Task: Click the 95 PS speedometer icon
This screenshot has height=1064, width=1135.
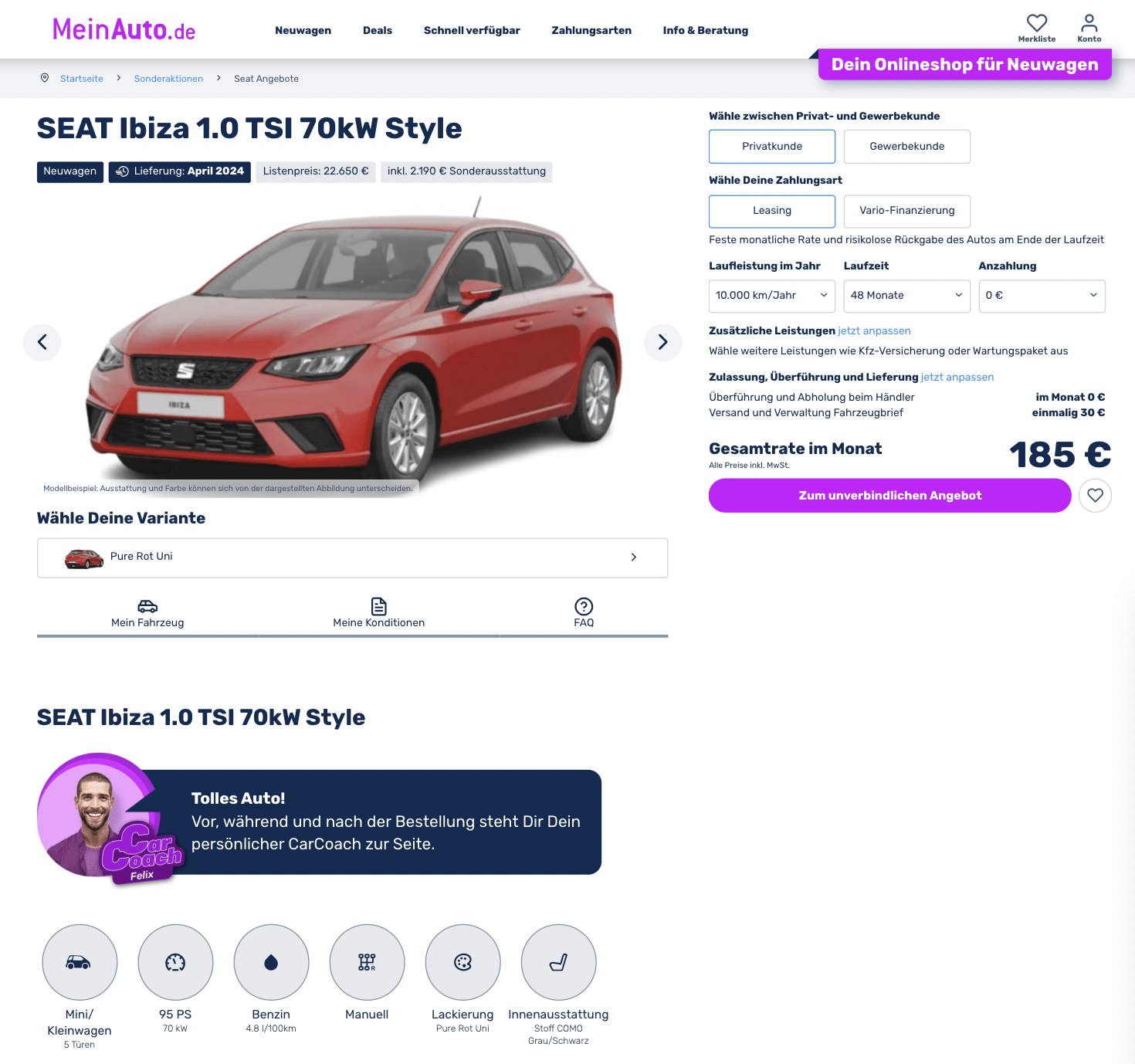Action: click(175, 962)
